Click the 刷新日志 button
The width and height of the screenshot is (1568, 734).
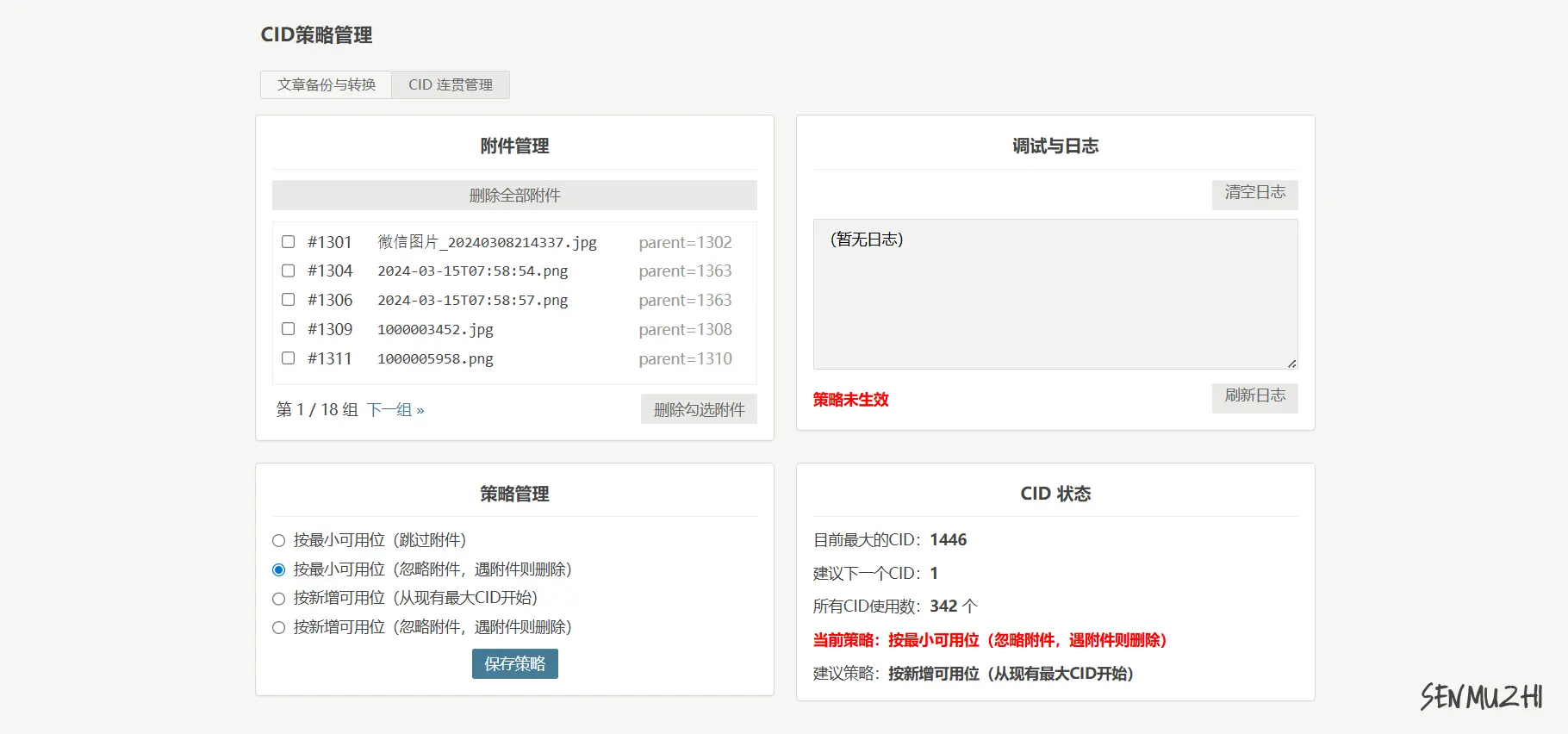[x=1254, y=395]
